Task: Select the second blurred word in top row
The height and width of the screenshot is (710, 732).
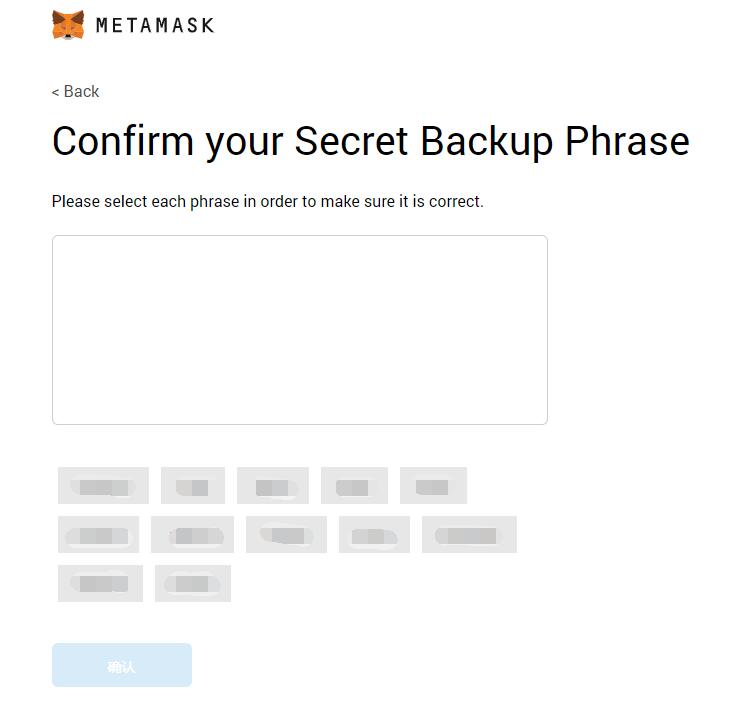Action: tap(193, 486)
